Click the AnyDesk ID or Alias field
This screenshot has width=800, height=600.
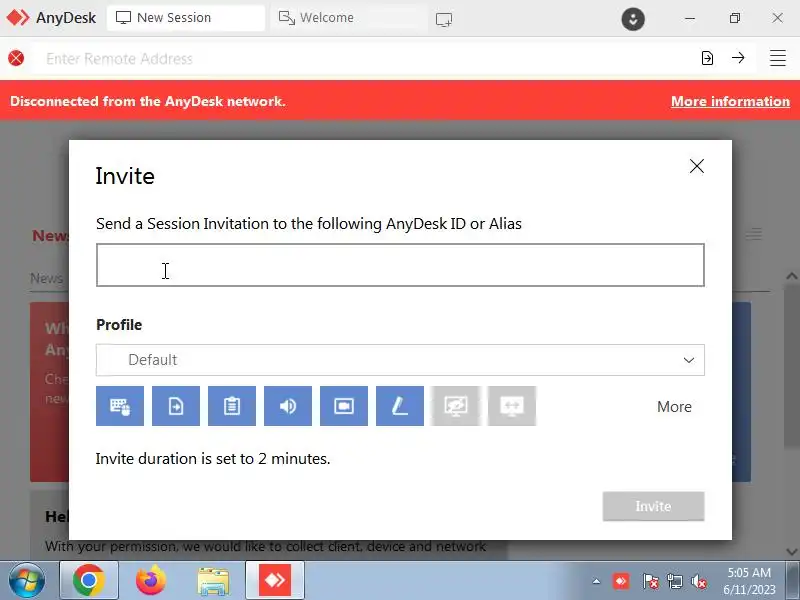(x=401, y=265)
